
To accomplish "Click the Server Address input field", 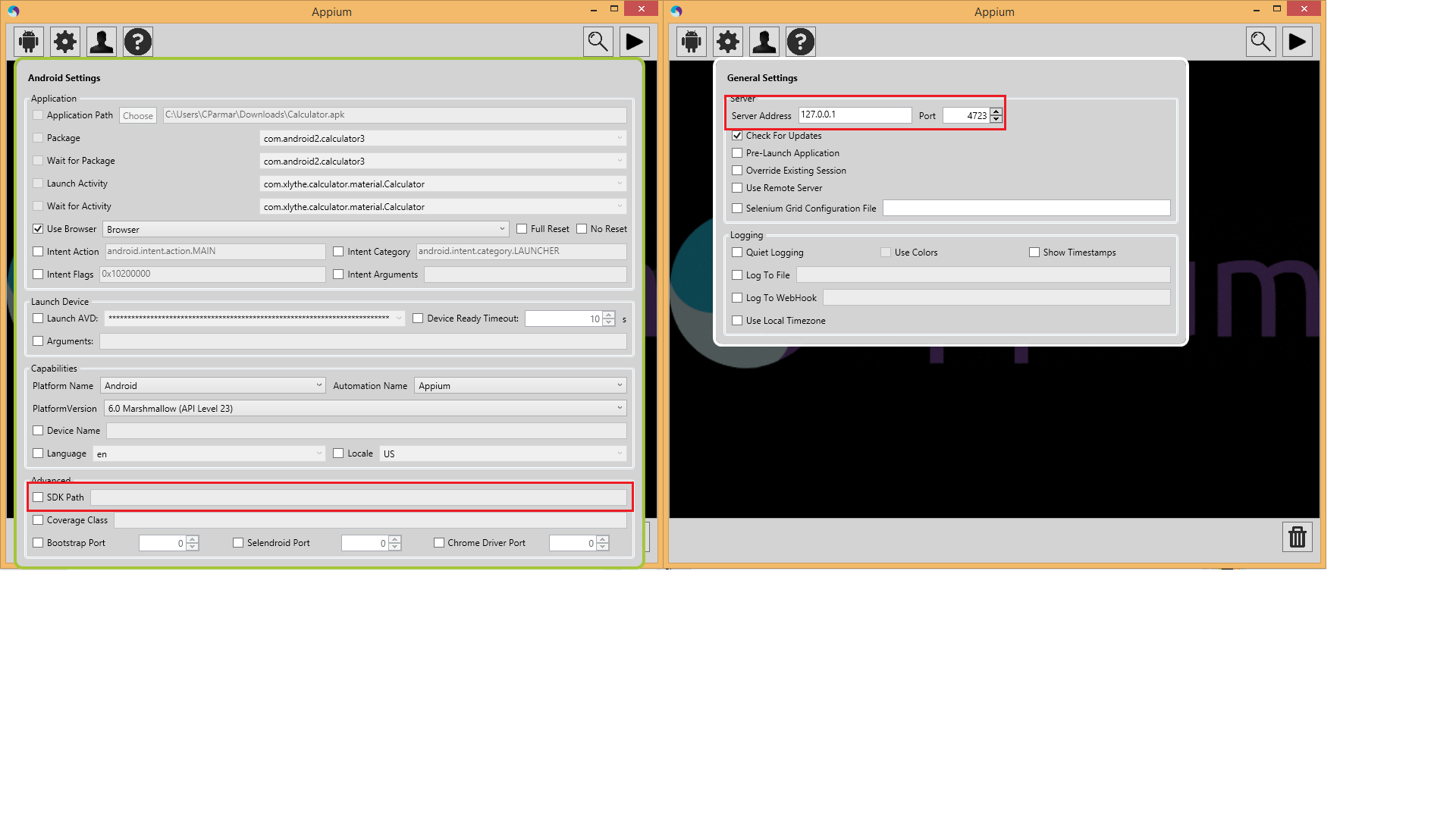I will [855, 115].
